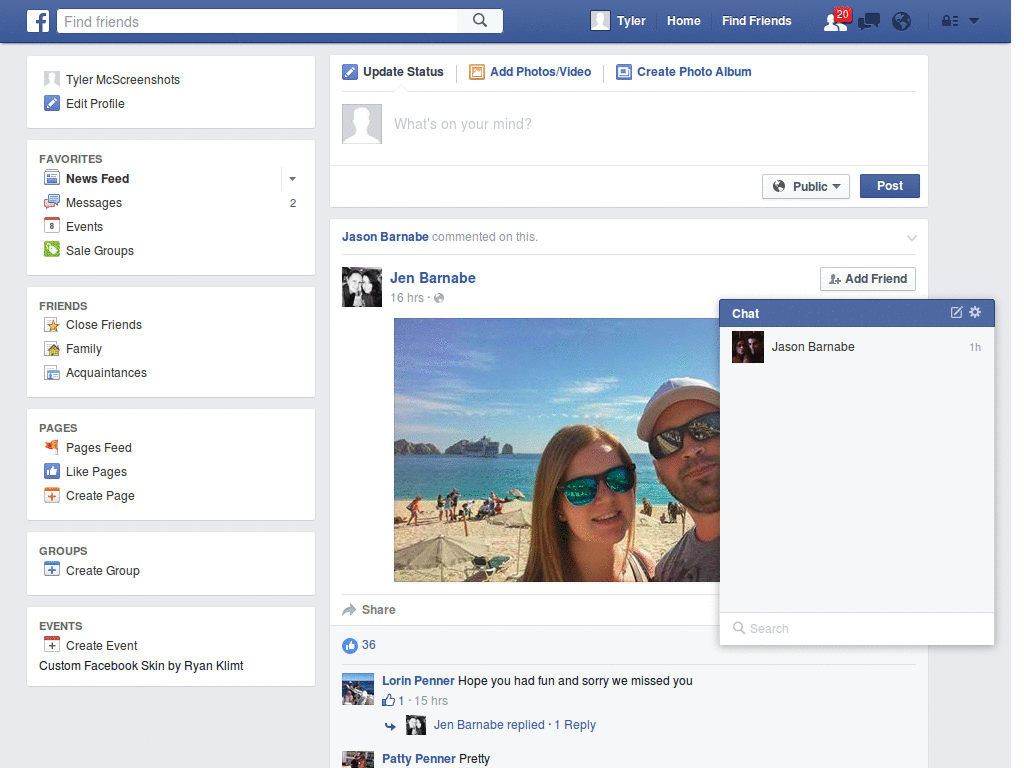Open Chat settings gear icon

pyautogui.click(x=975, y=312)
